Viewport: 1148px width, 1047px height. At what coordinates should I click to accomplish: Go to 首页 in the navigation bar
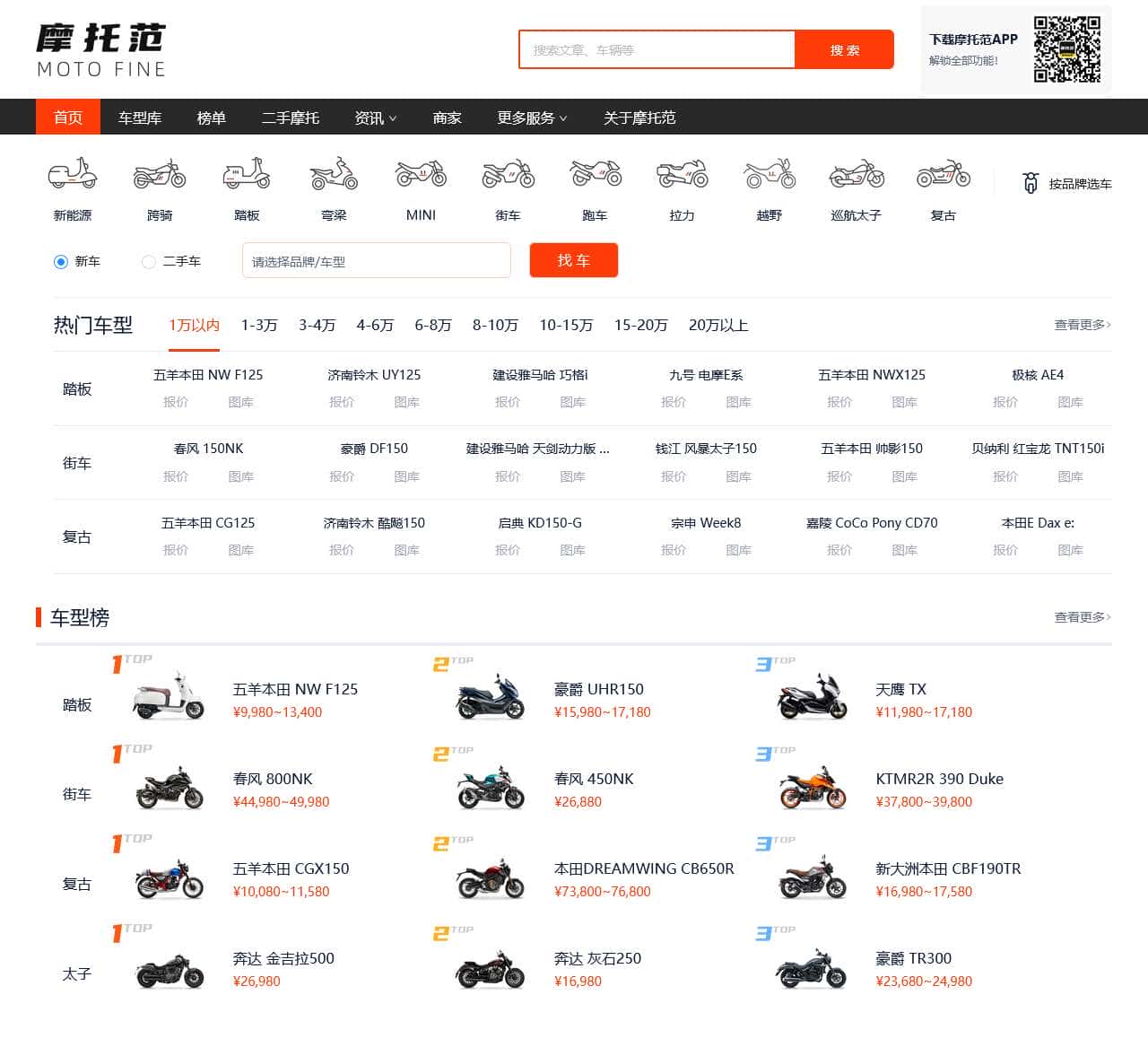click(68, 118)
